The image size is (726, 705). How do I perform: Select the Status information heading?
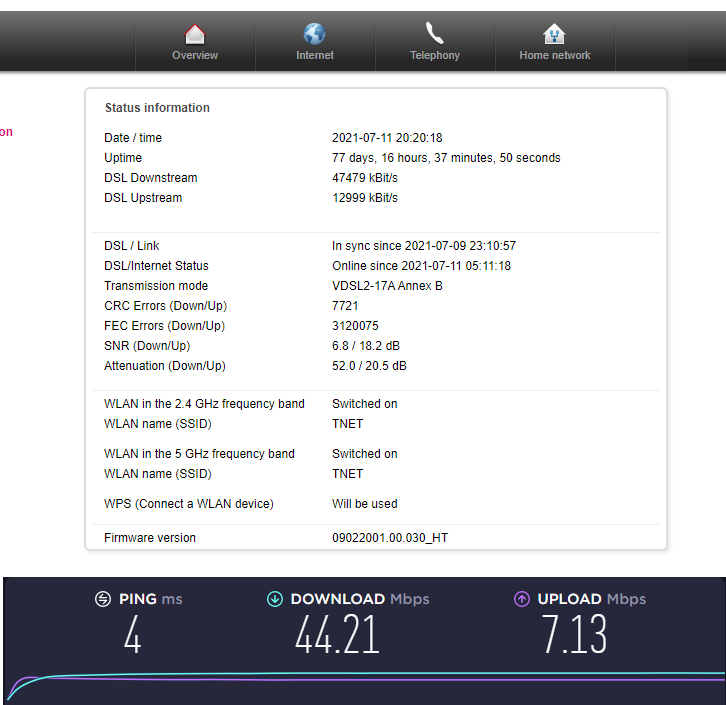(x=157, y=108)
